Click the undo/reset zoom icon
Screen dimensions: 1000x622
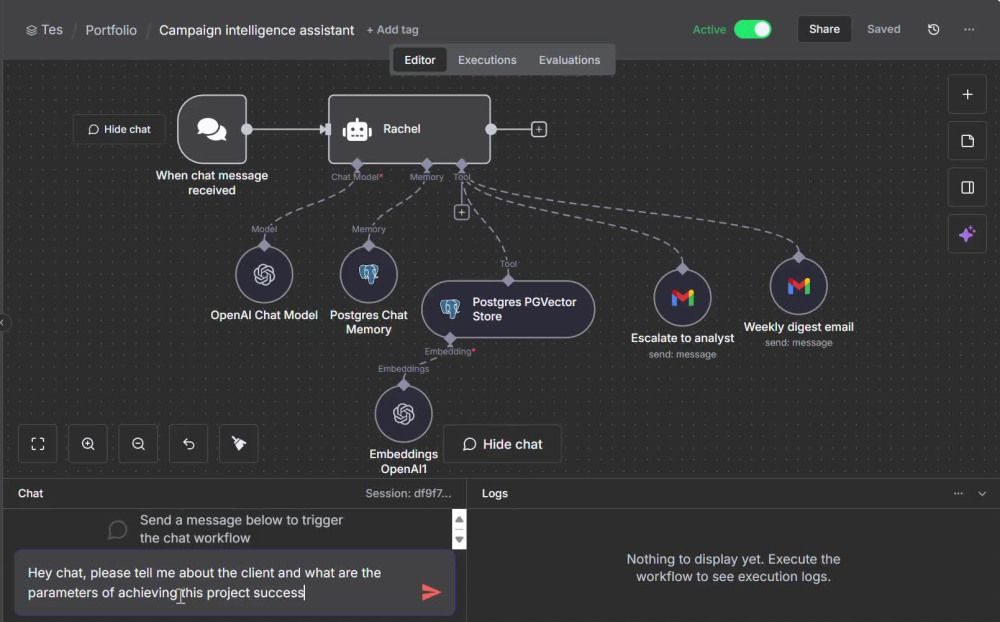click(x=189, y=444)
